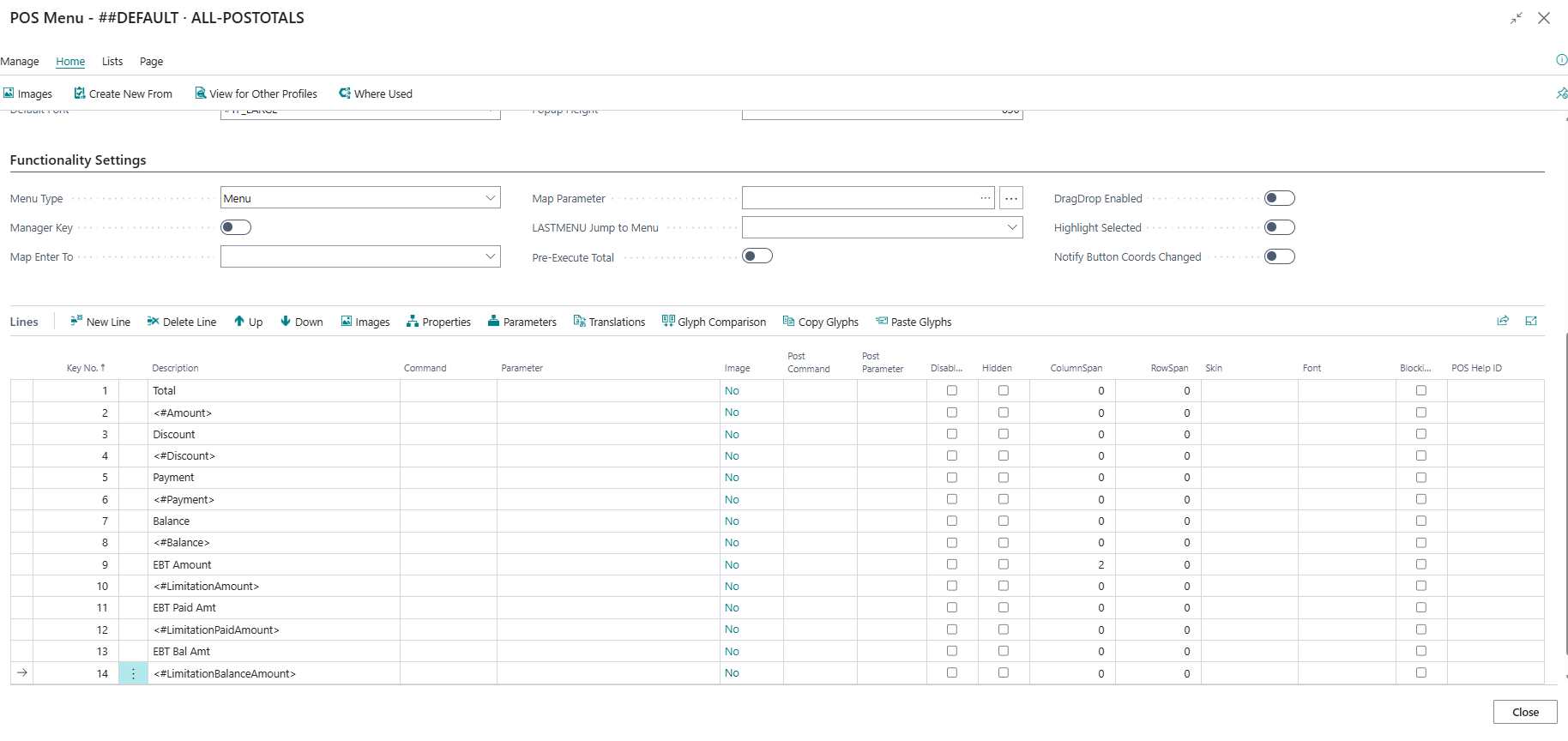Check the Hidden box for Total row
The height and width of the screenshot is (741, 1568).
click(x=1003, y=390)
